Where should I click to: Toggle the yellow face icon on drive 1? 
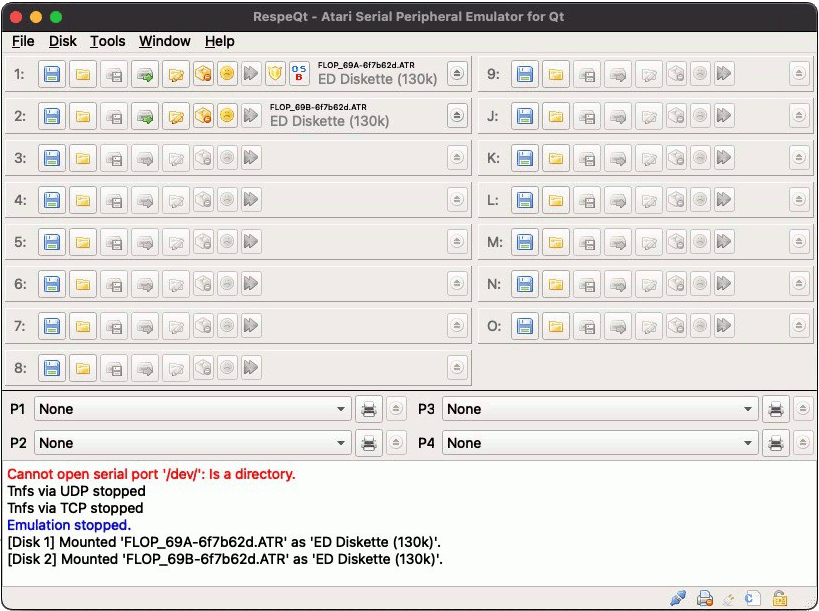(228, 74)
